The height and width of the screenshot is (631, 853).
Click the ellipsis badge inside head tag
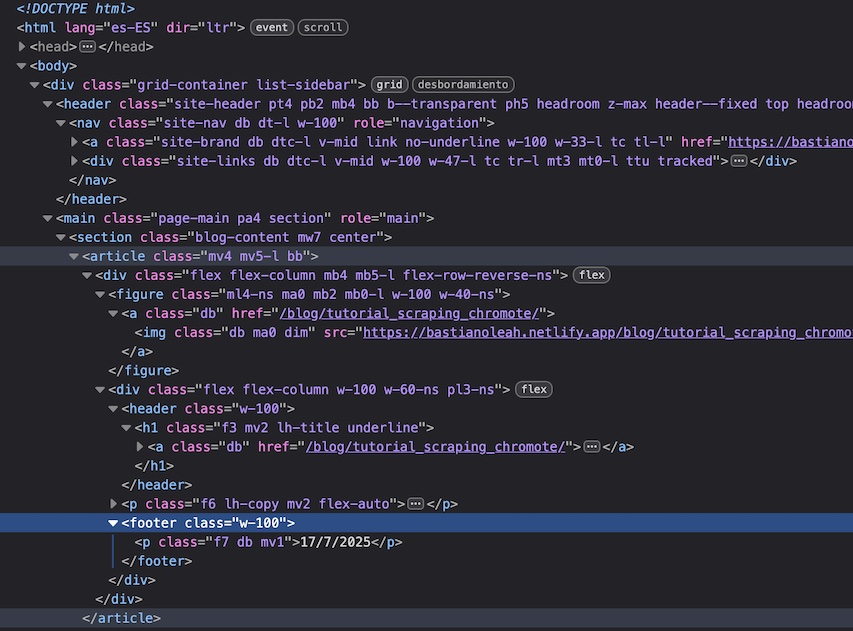(87, 47)
